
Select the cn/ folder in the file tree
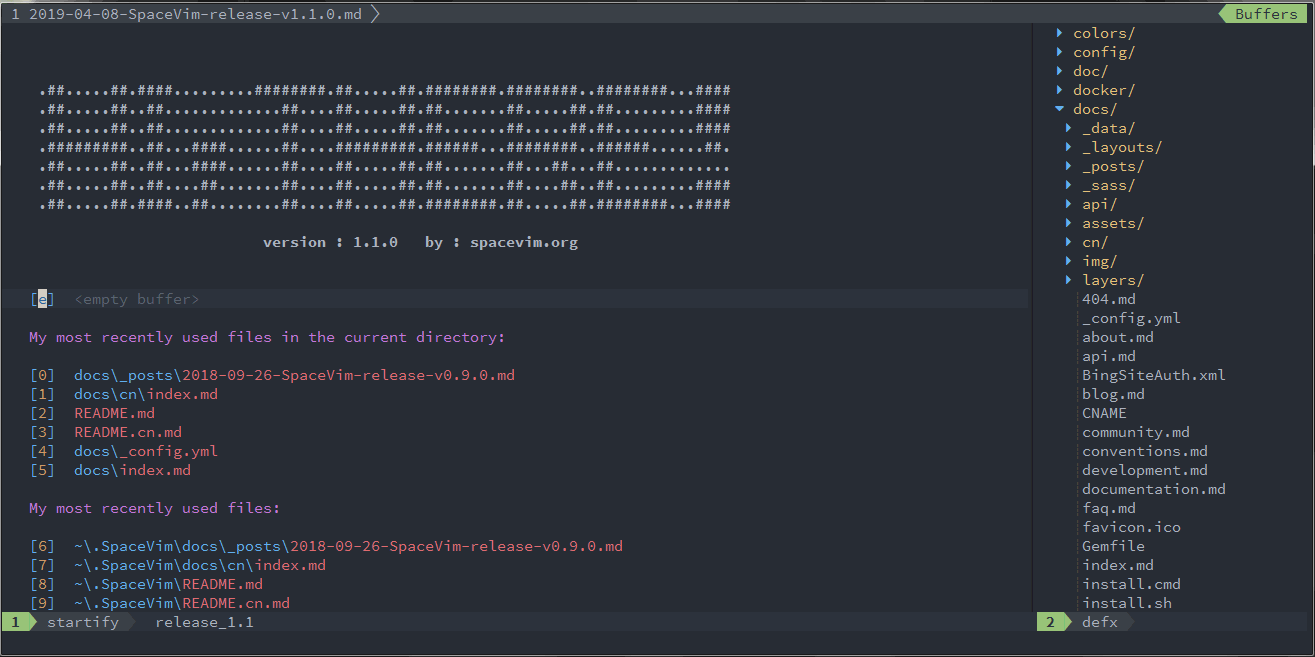1095,242
